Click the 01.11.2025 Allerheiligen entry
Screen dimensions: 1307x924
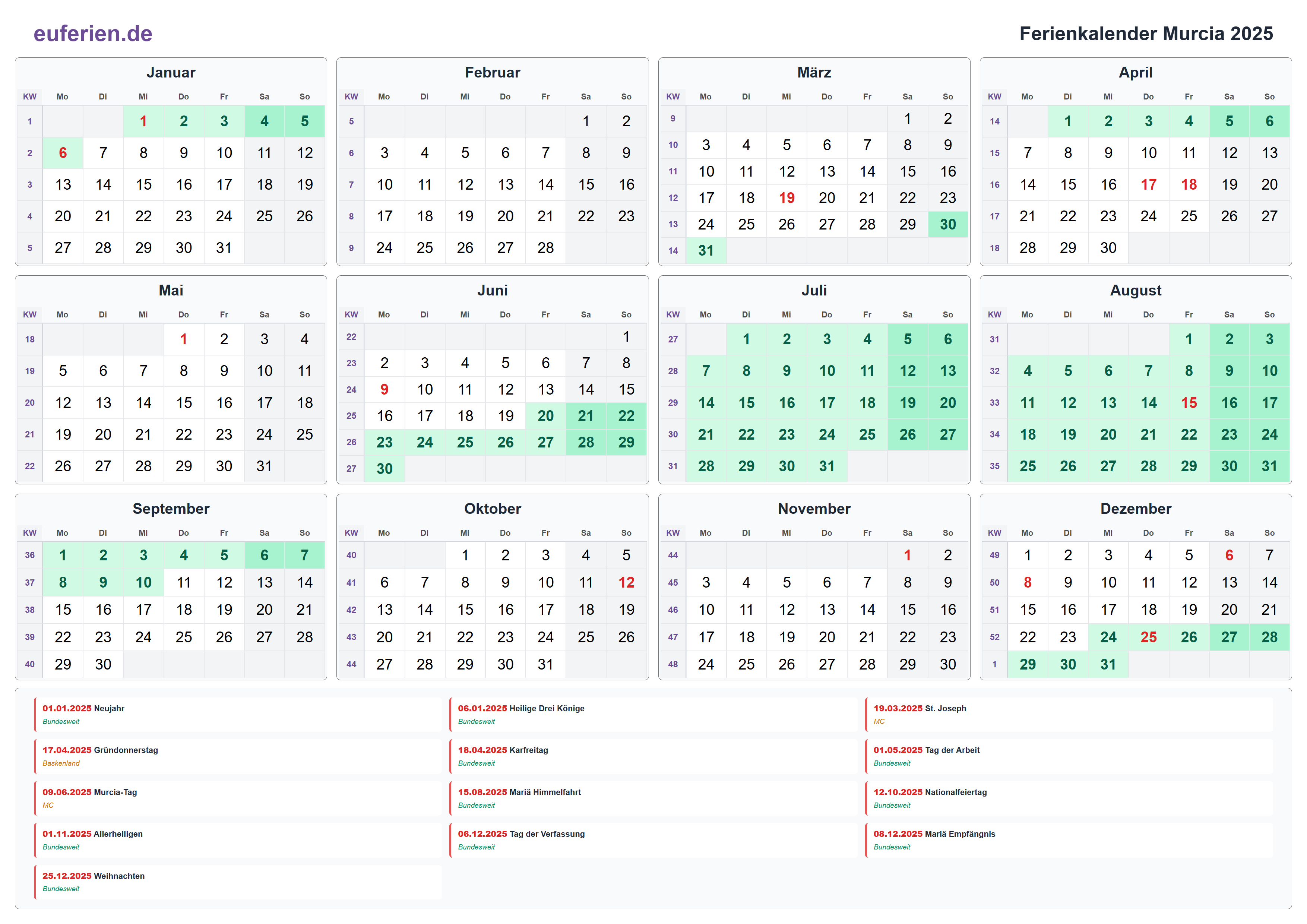tap(238, 840)
